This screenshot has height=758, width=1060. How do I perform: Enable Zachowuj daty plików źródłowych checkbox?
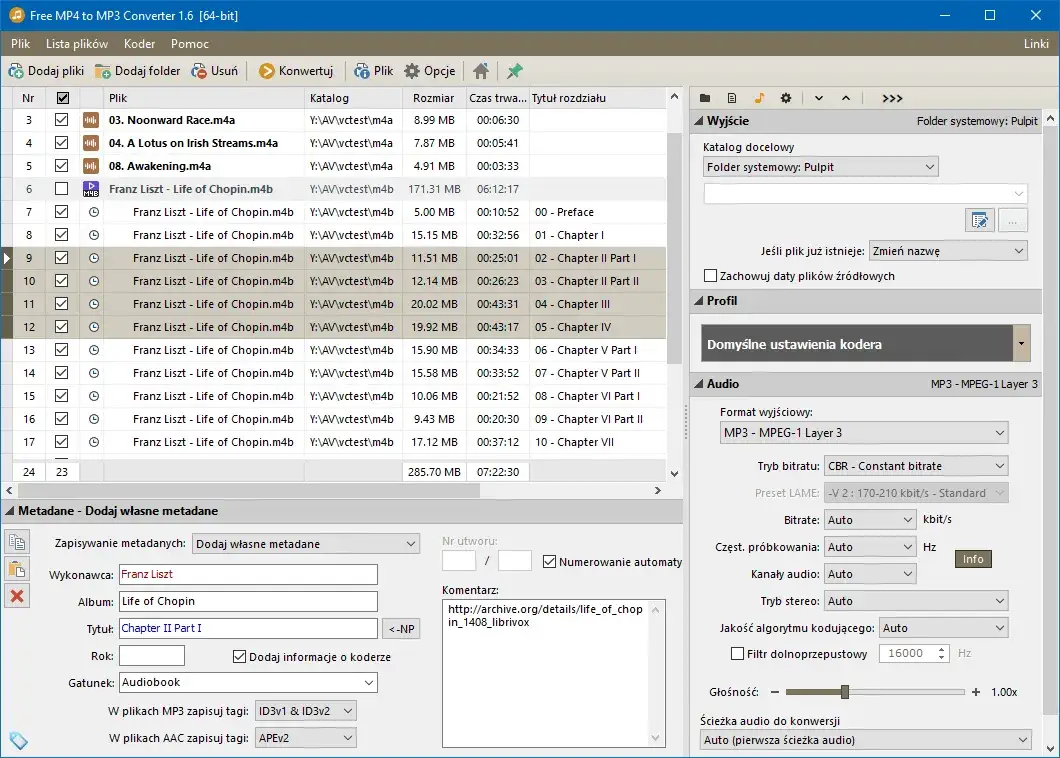(710, 276)
